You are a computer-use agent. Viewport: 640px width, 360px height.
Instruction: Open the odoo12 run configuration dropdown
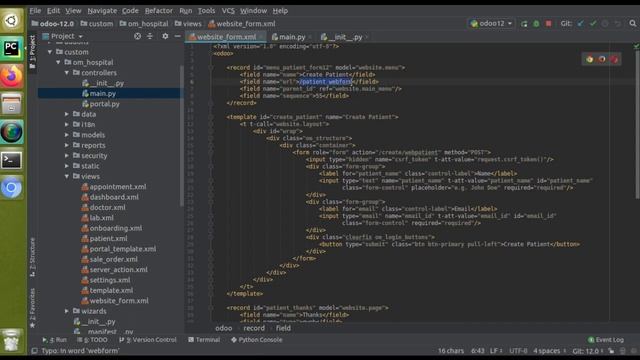pos(491,24)
